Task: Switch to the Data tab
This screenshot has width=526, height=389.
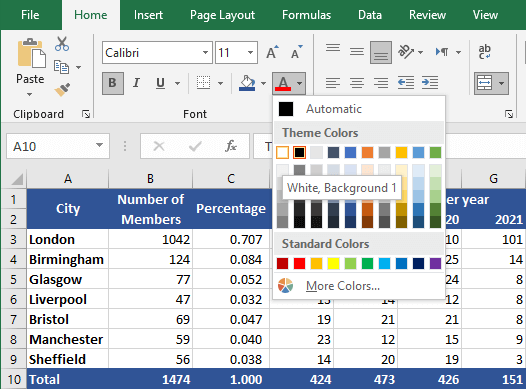Action: [370, 15]
